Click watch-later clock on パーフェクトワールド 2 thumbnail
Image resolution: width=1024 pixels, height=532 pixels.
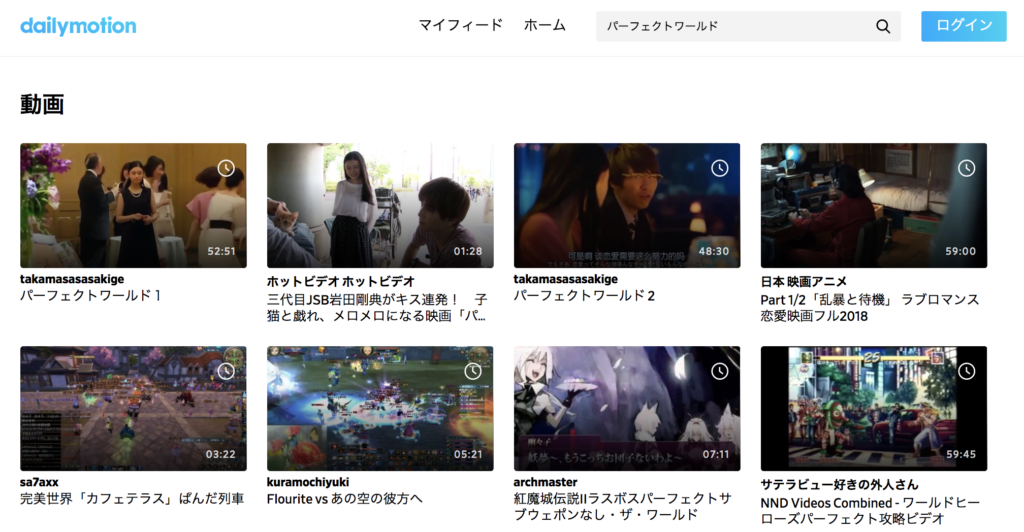(x=720, y=168)
